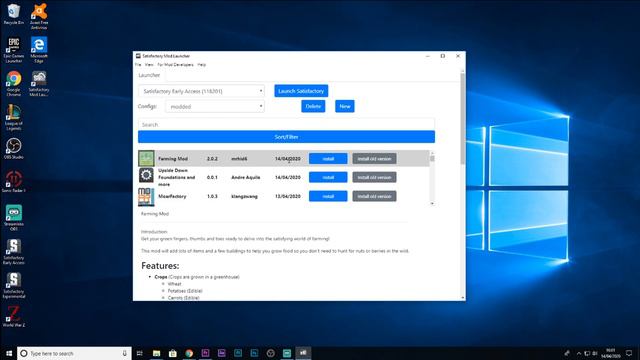Open the For Mod Developers menu
Image resolution: width=640 pixels, height=360 pixels.
click(x=176, y=64)
